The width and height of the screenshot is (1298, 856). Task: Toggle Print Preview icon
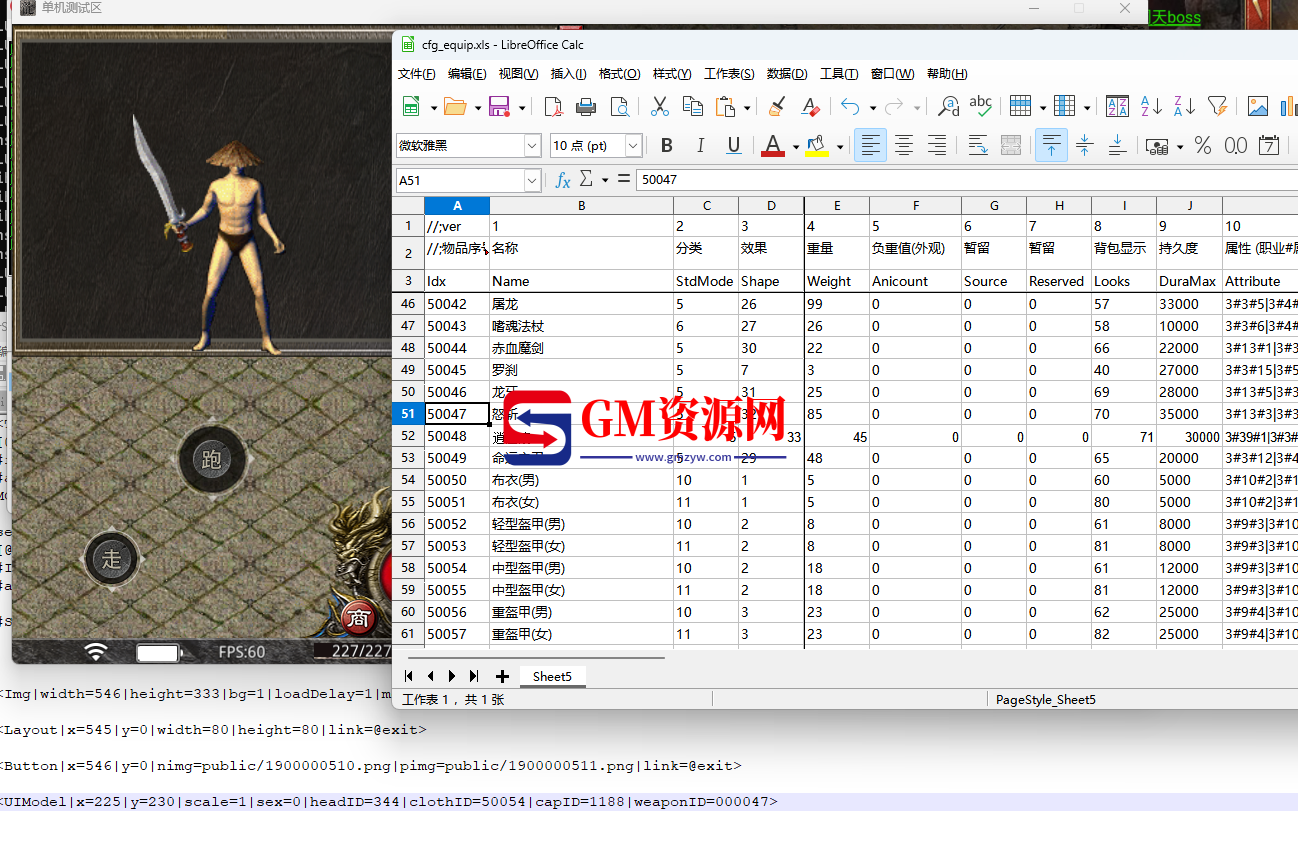pyautogui.click(x=620, y=107)
